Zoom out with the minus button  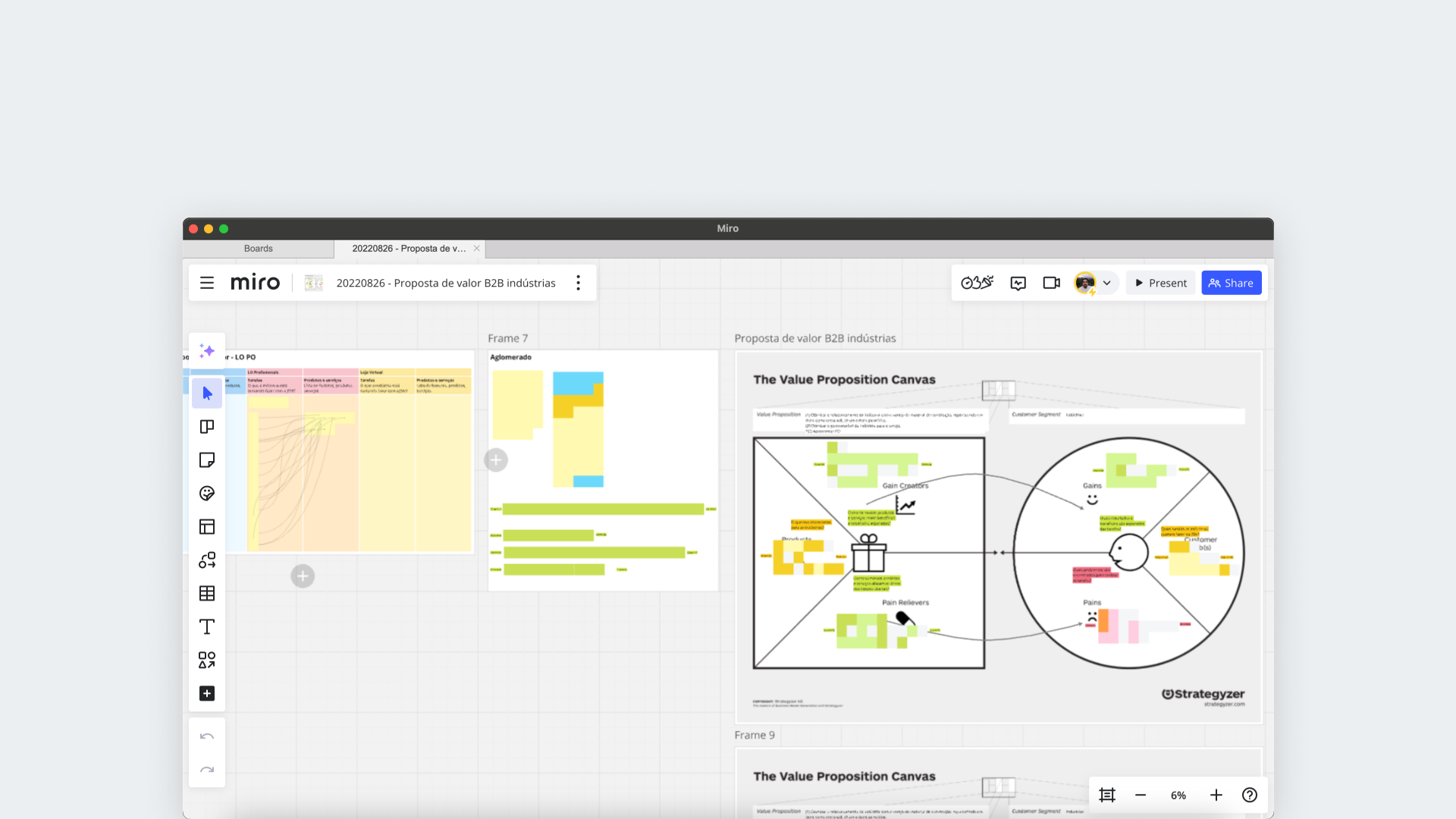[1141, 795]
